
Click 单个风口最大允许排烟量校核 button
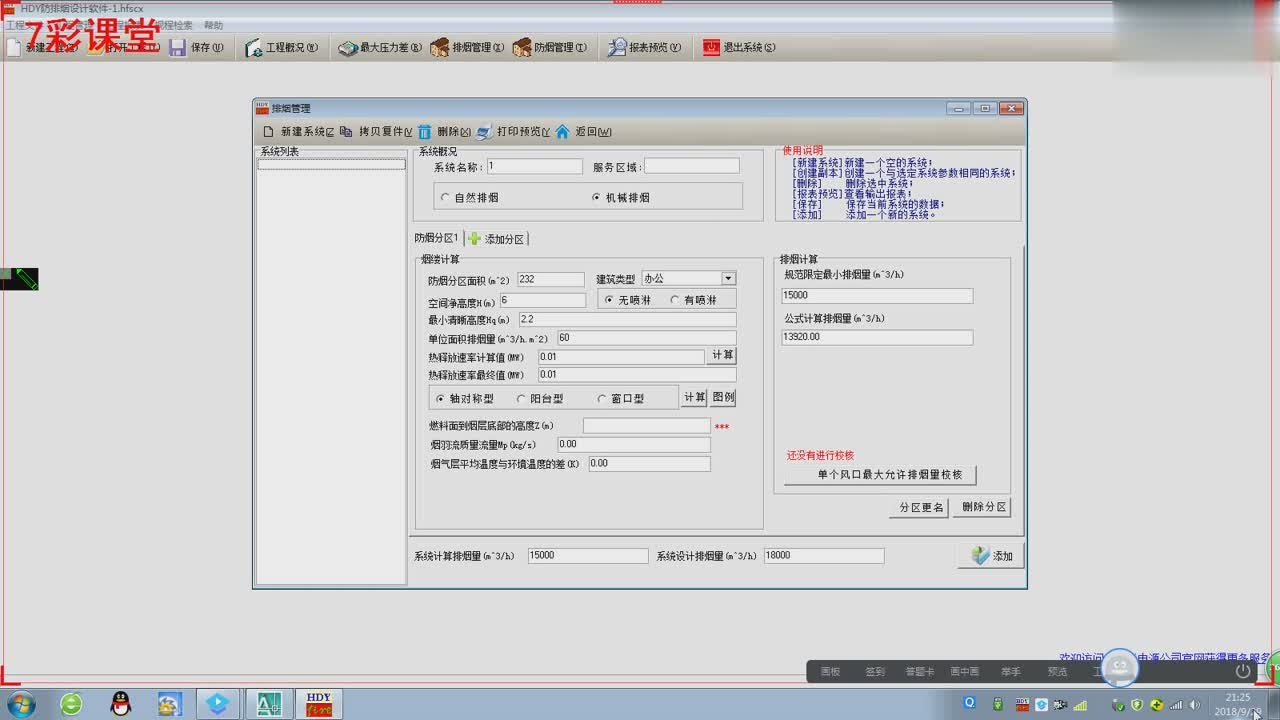coord(880,475)
